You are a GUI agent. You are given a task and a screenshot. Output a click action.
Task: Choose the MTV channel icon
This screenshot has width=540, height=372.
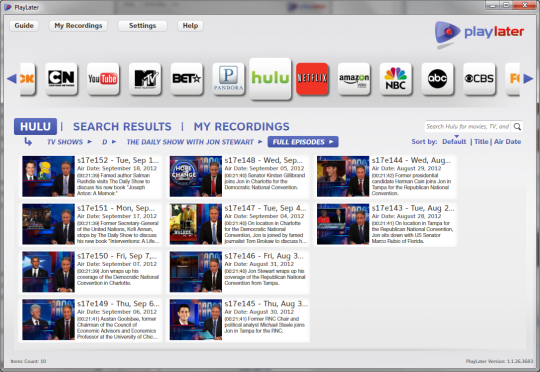(145, 79)
